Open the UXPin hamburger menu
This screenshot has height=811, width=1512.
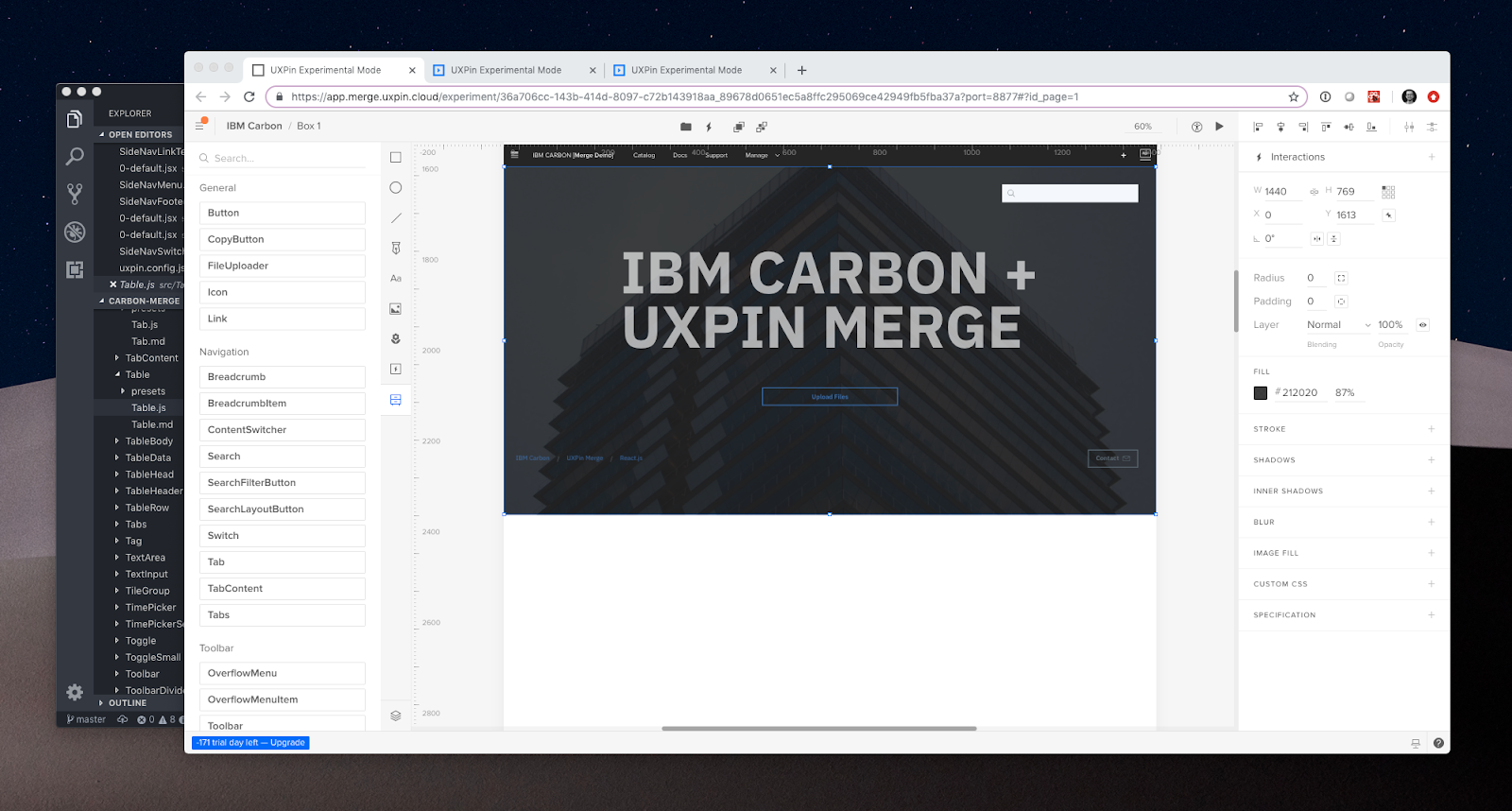click(199, 126)
